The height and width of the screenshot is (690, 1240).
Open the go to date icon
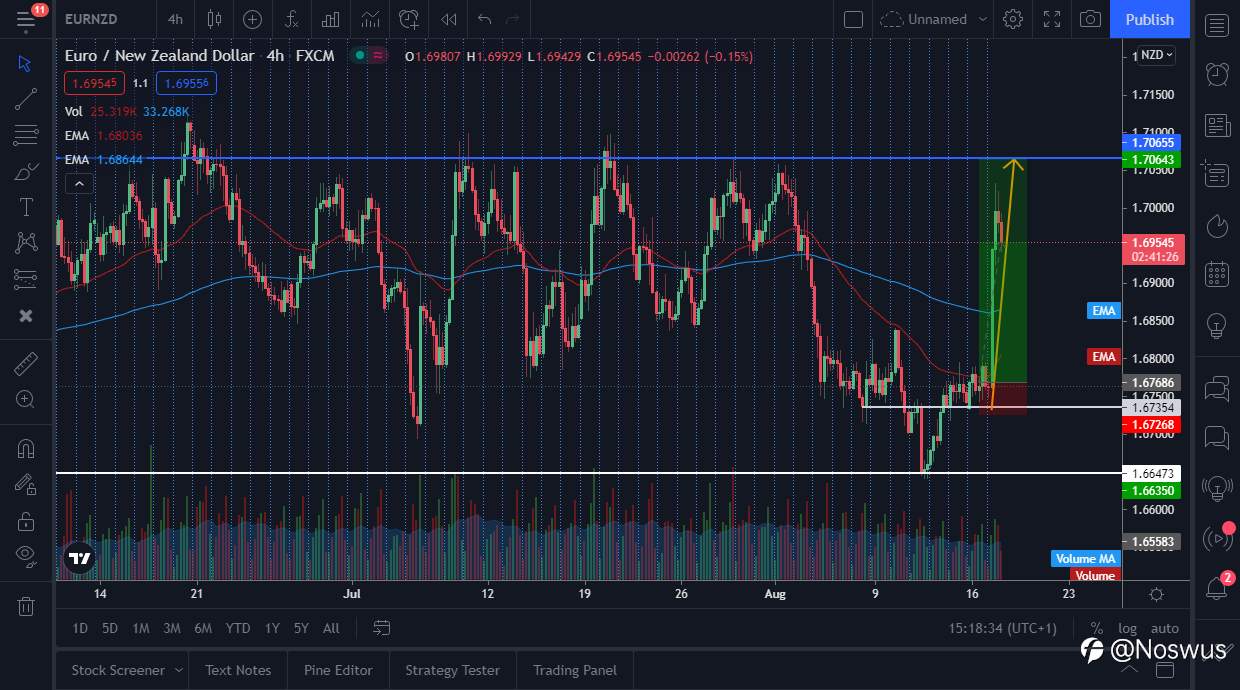382,628
